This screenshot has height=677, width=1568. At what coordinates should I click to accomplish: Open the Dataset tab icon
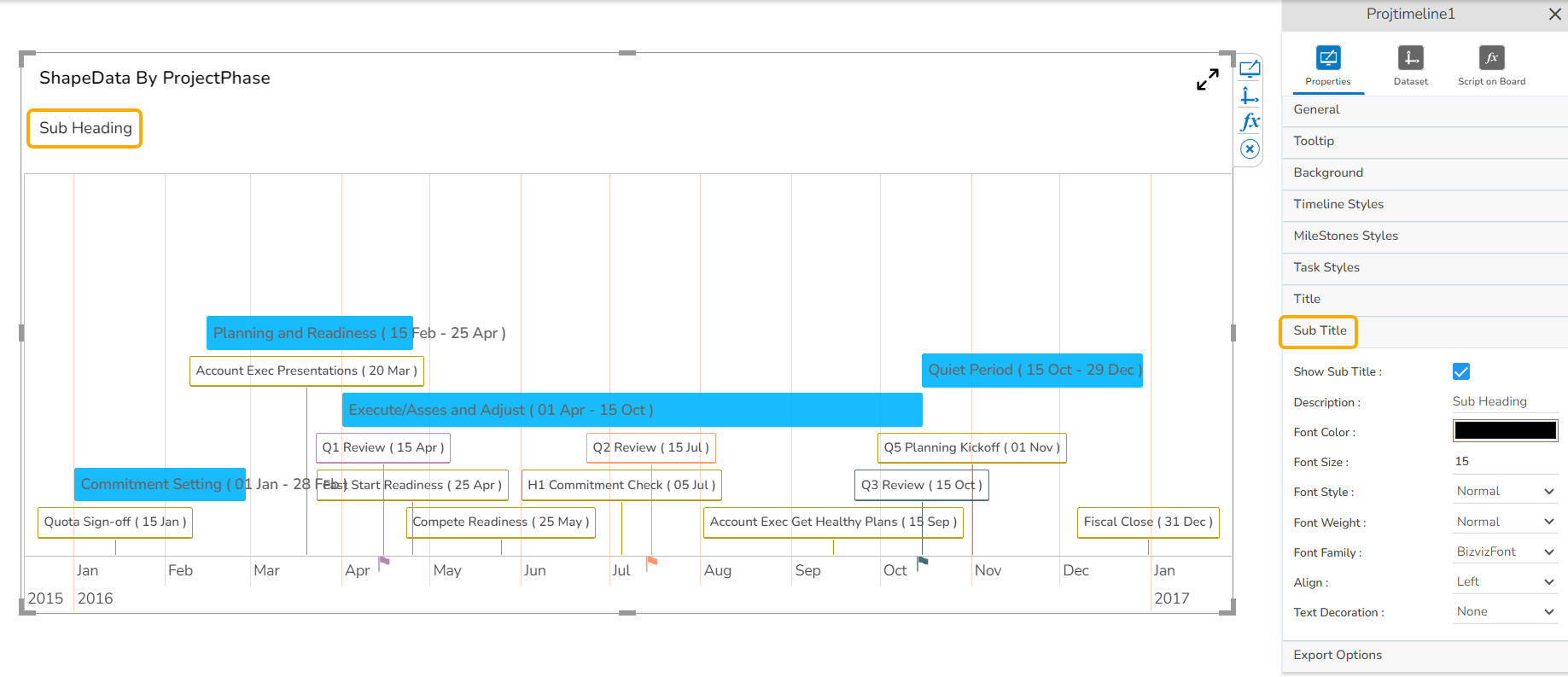coord(1410,58)
